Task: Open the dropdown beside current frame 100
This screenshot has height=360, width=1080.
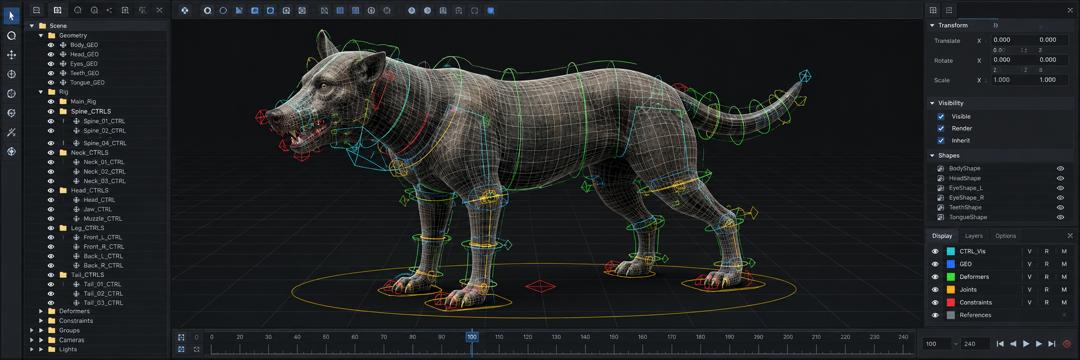Action: [956, 343]
